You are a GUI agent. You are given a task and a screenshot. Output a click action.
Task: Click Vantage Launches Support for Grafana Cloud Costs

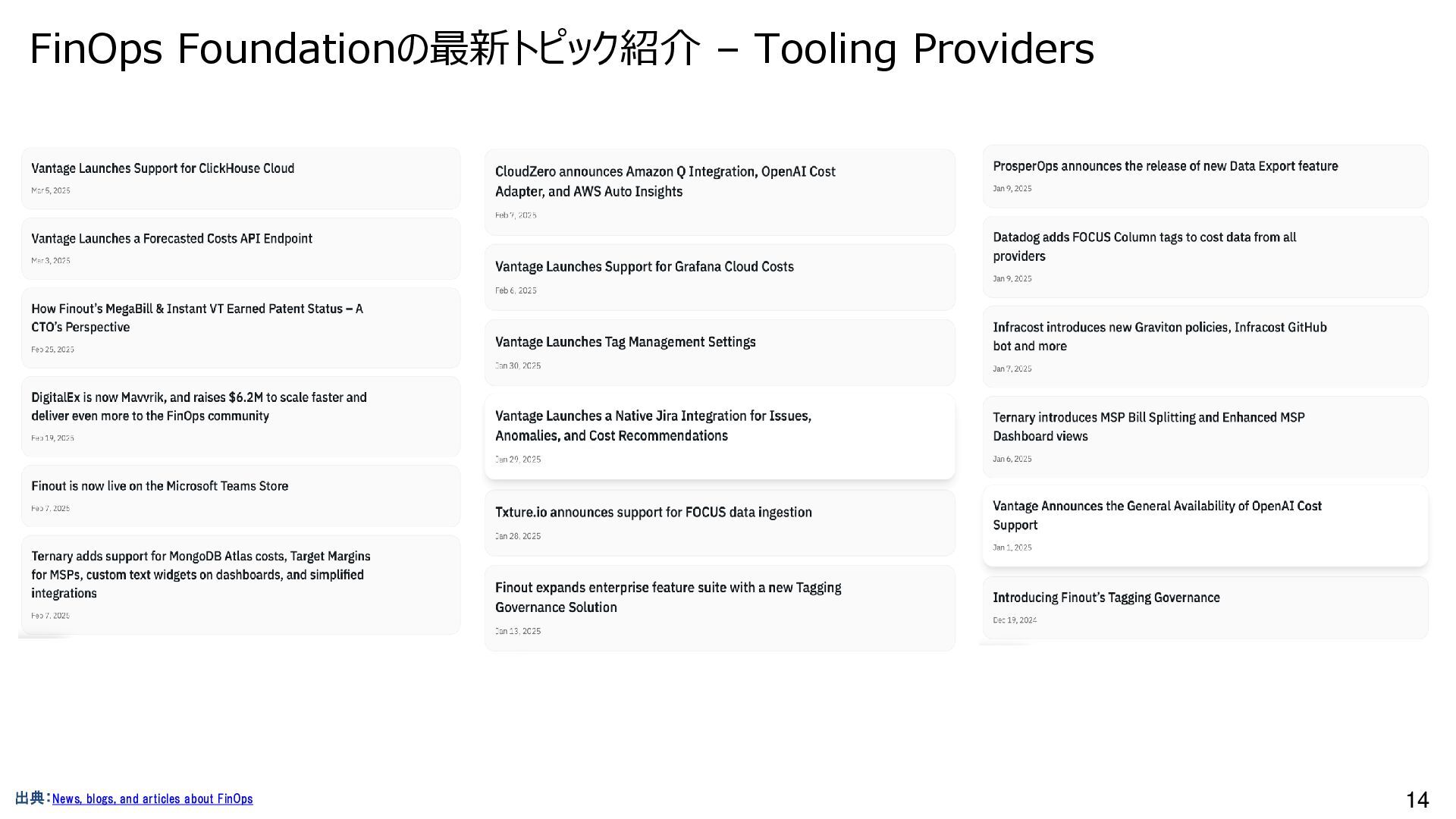[720, 277]
